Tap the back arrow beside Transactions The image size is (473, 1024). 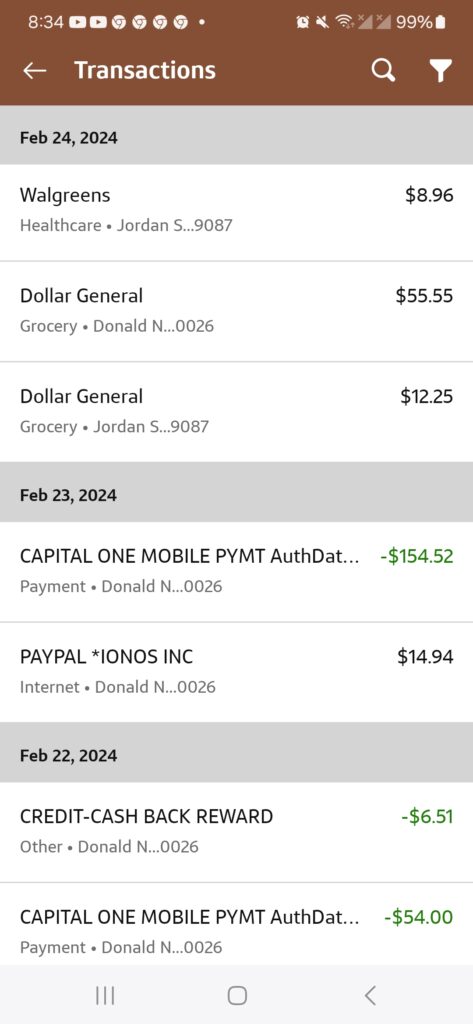tap(35, 71)
